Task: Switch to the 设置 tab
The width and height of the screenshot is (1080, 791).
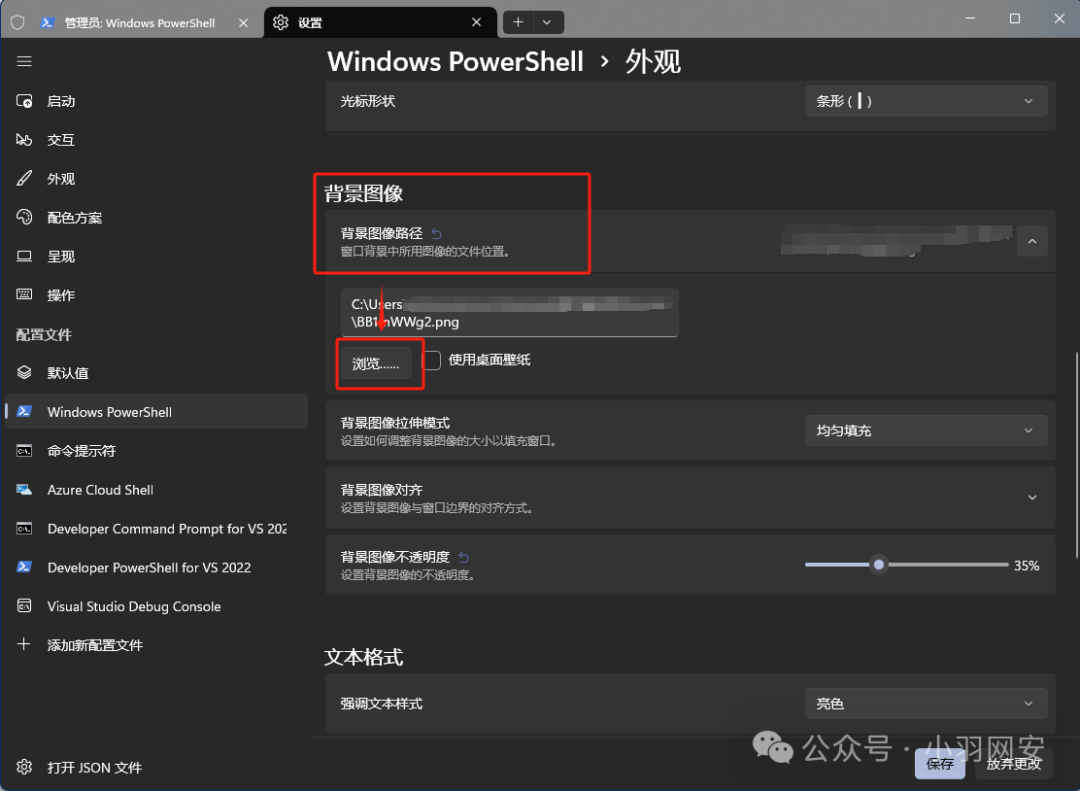Action: tap(380, 22)
